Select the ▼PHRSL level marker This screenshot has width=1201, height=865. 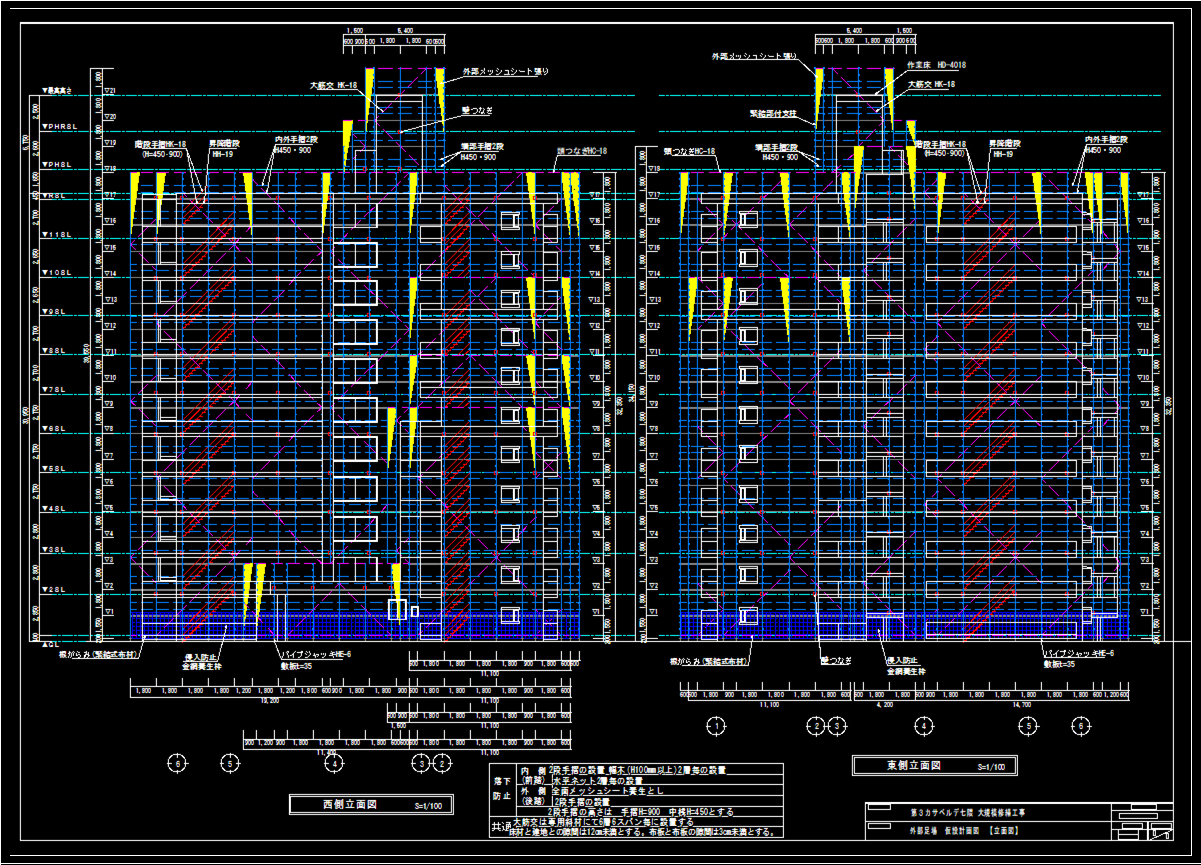pos(57,127)
